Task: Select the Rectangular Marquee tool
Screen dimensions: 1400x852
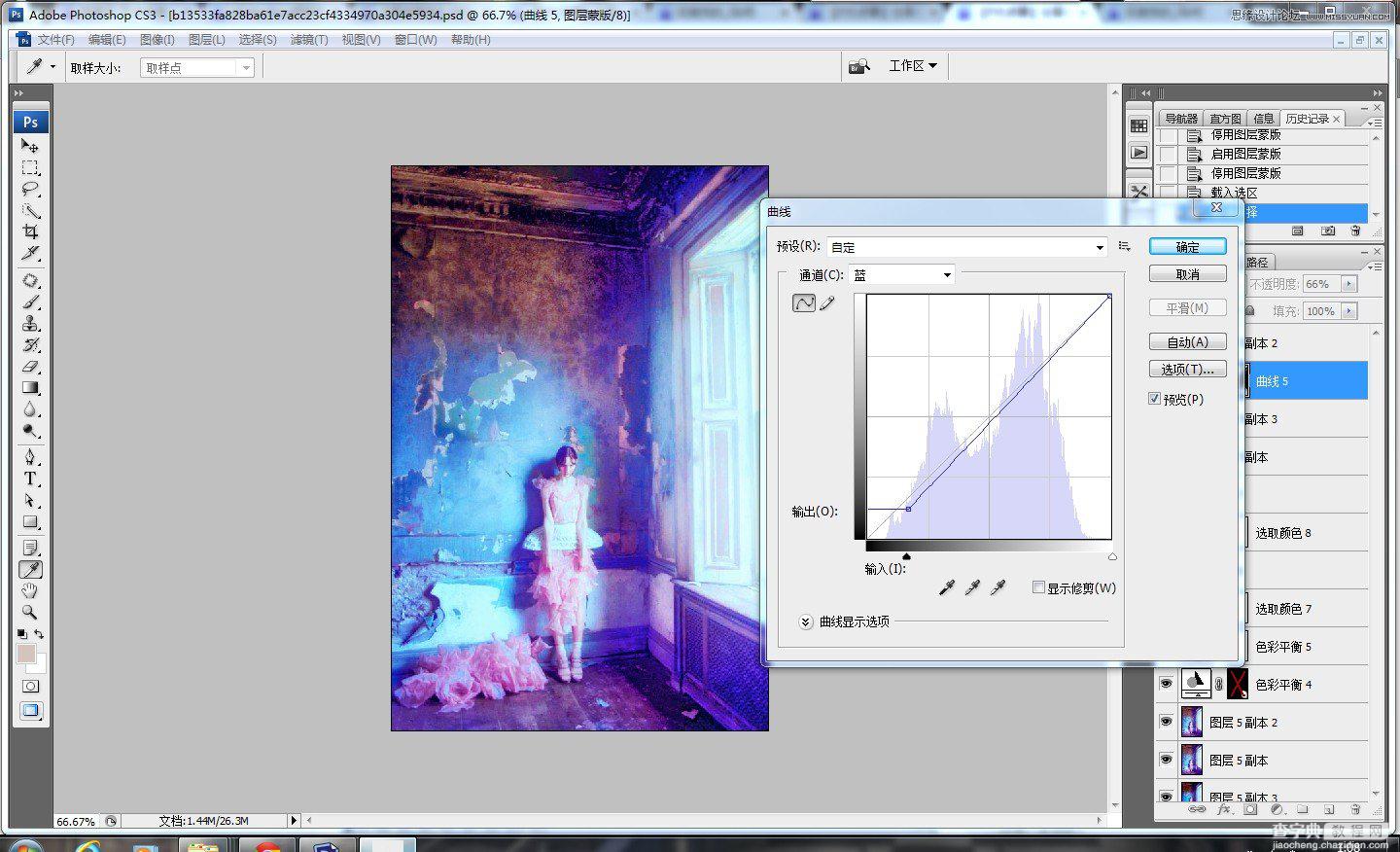Action: click(30, 167)
